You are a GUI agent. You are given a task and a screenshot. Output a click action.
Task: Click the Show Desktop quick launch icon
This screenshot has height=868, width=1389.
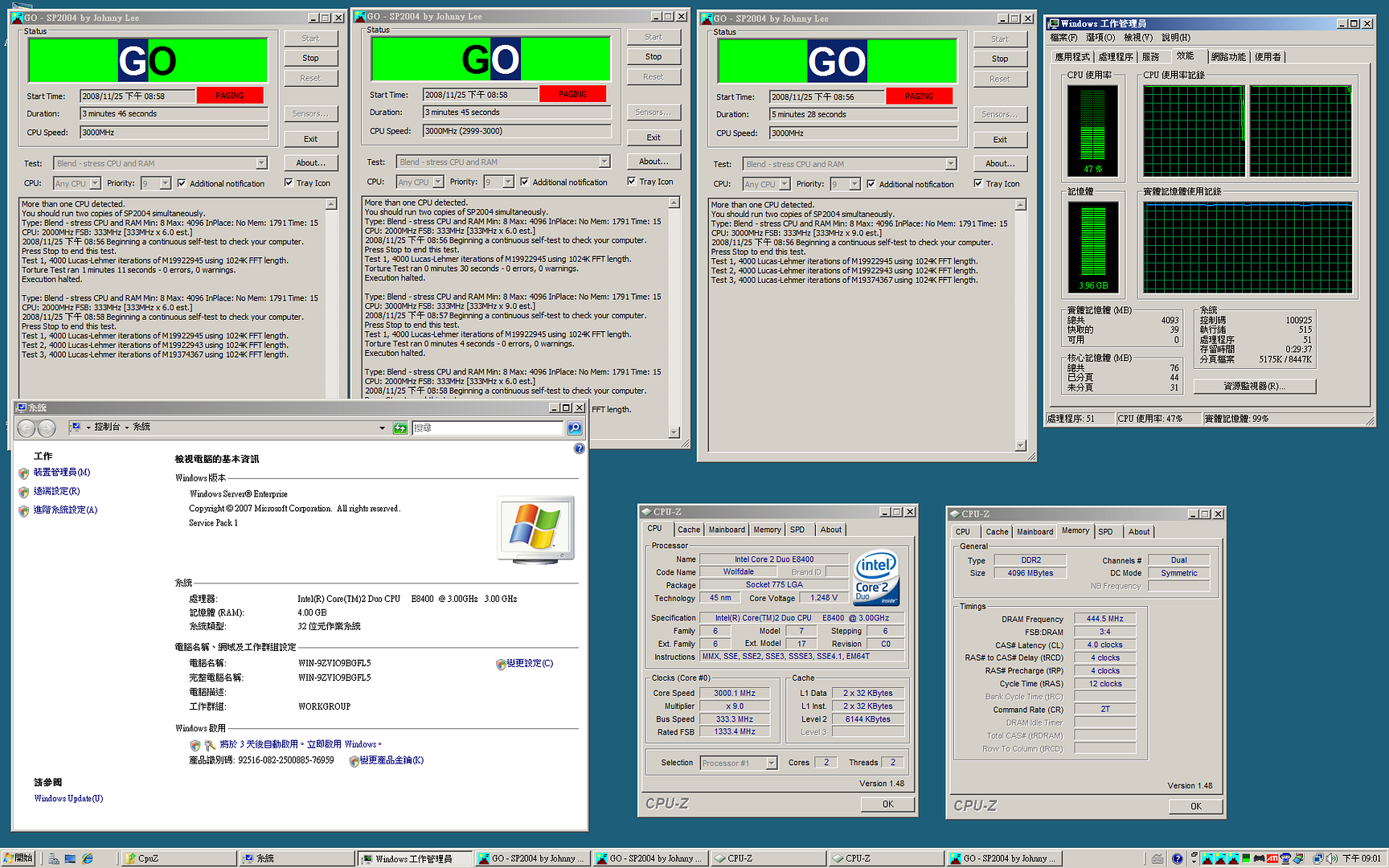click(x=71, y=858)
